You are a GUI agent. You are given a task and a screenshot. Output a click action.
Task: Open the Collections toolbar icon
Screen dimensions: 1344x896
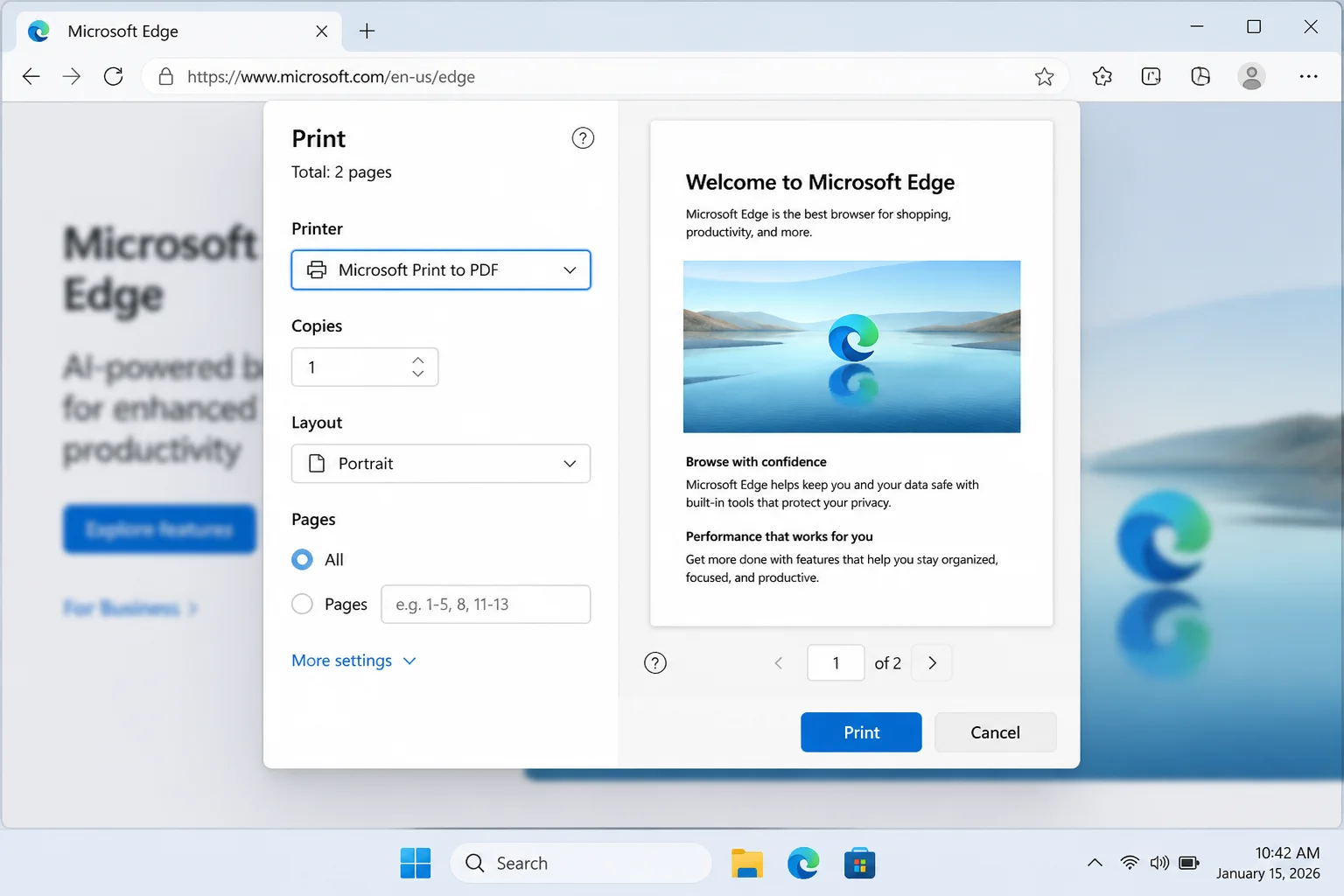[x=1151, y=76]
